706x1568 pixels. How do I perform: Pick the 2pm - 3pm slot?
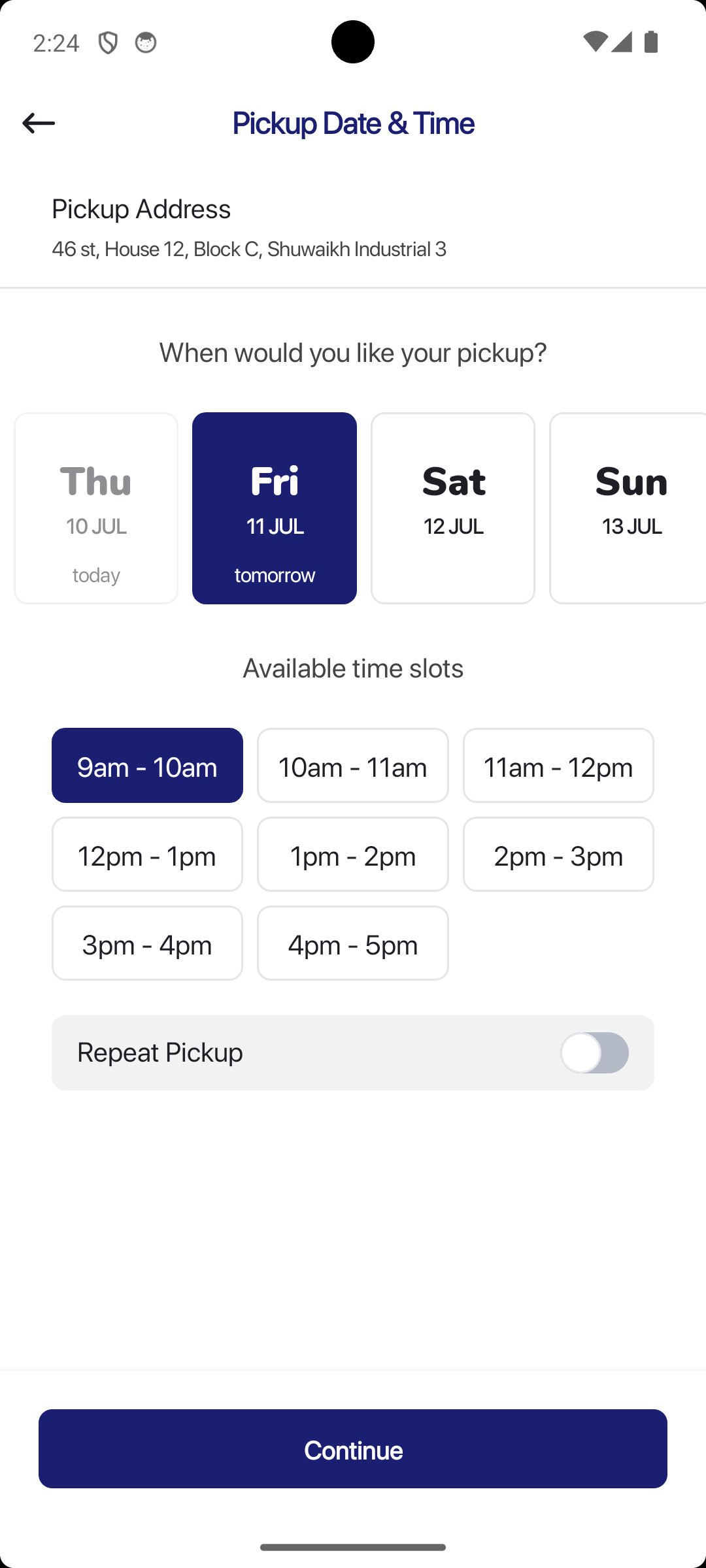(558, 855)
